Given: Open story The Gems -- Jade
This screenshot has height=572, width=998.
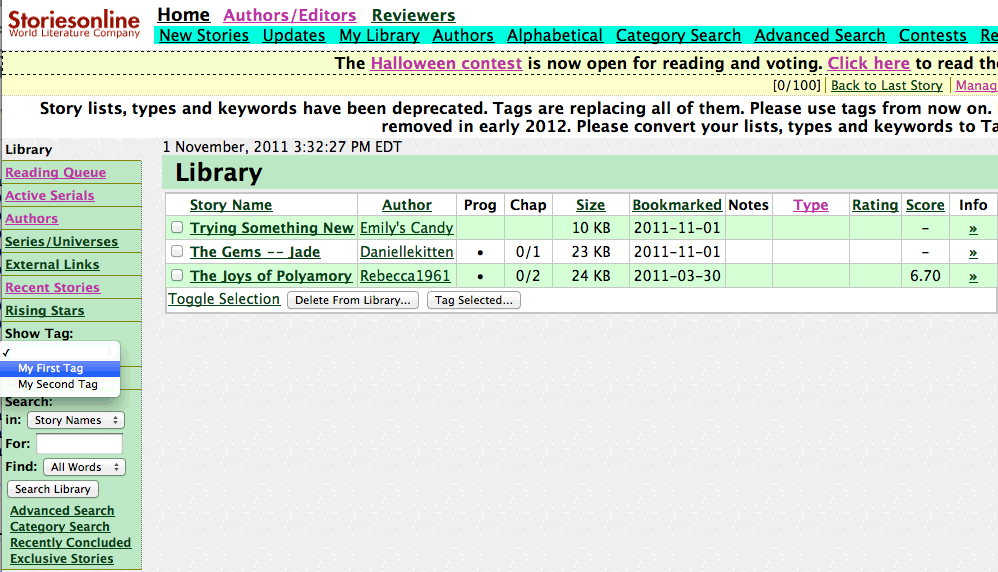Looking at the screenshot, I should click(x=255, y=252).
